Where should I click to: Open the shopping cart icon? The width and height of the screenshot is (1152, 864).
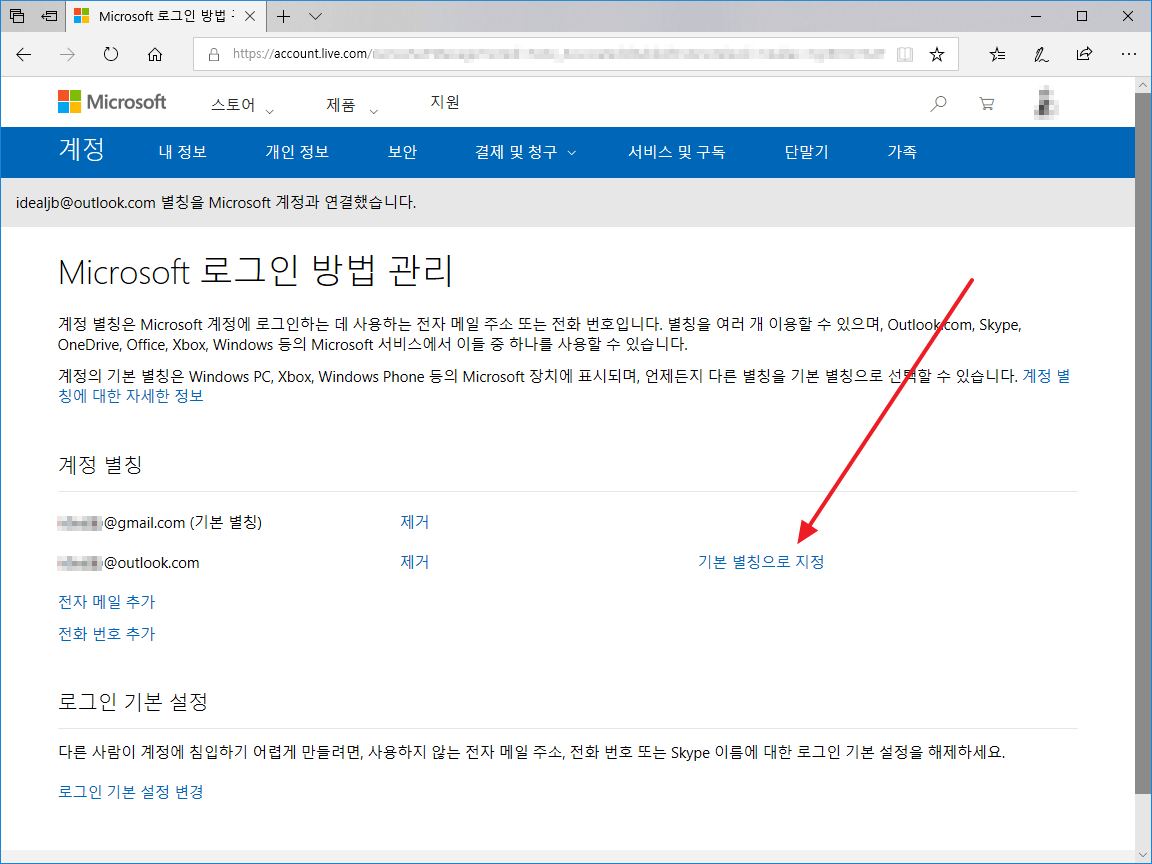tap(987, 104)
